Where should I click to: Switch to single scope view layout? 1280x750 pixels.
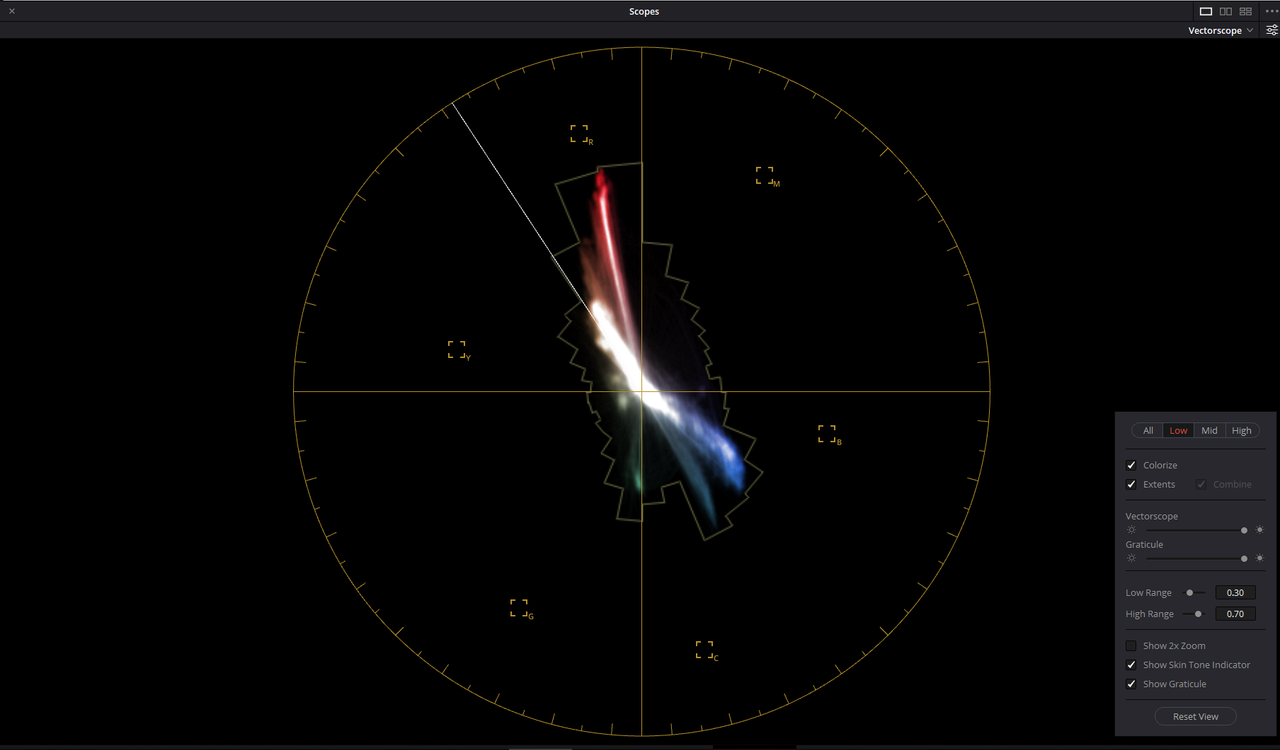coord(1206,11)
